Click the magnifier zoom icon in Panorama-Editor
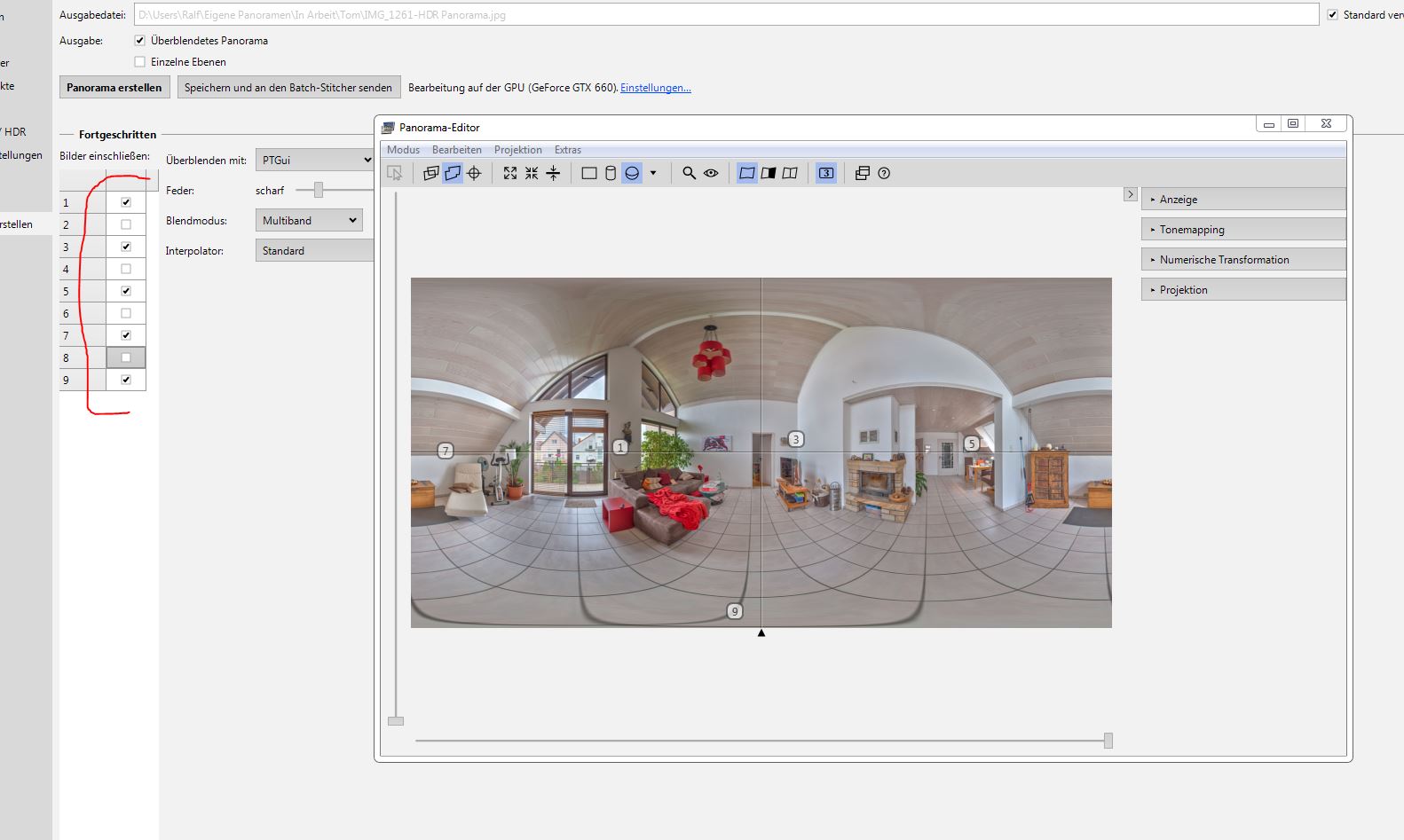1404x840 pixels. tap(689, 173)
